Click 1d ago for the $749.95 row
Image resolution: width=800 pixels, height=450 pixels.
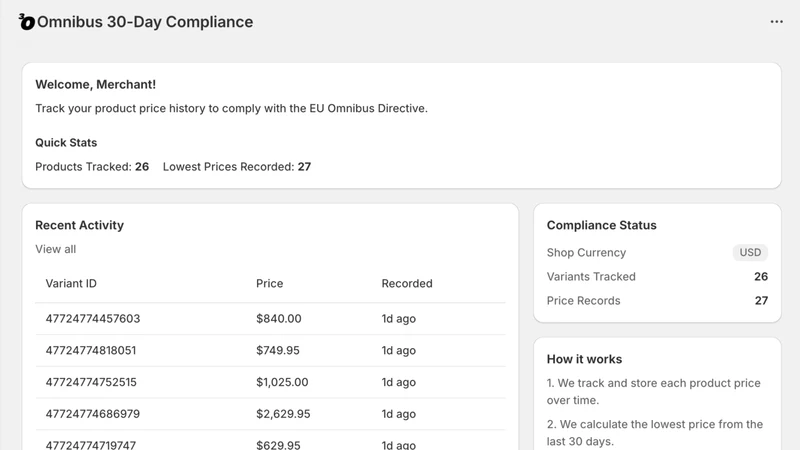click(x=398, y=350)
